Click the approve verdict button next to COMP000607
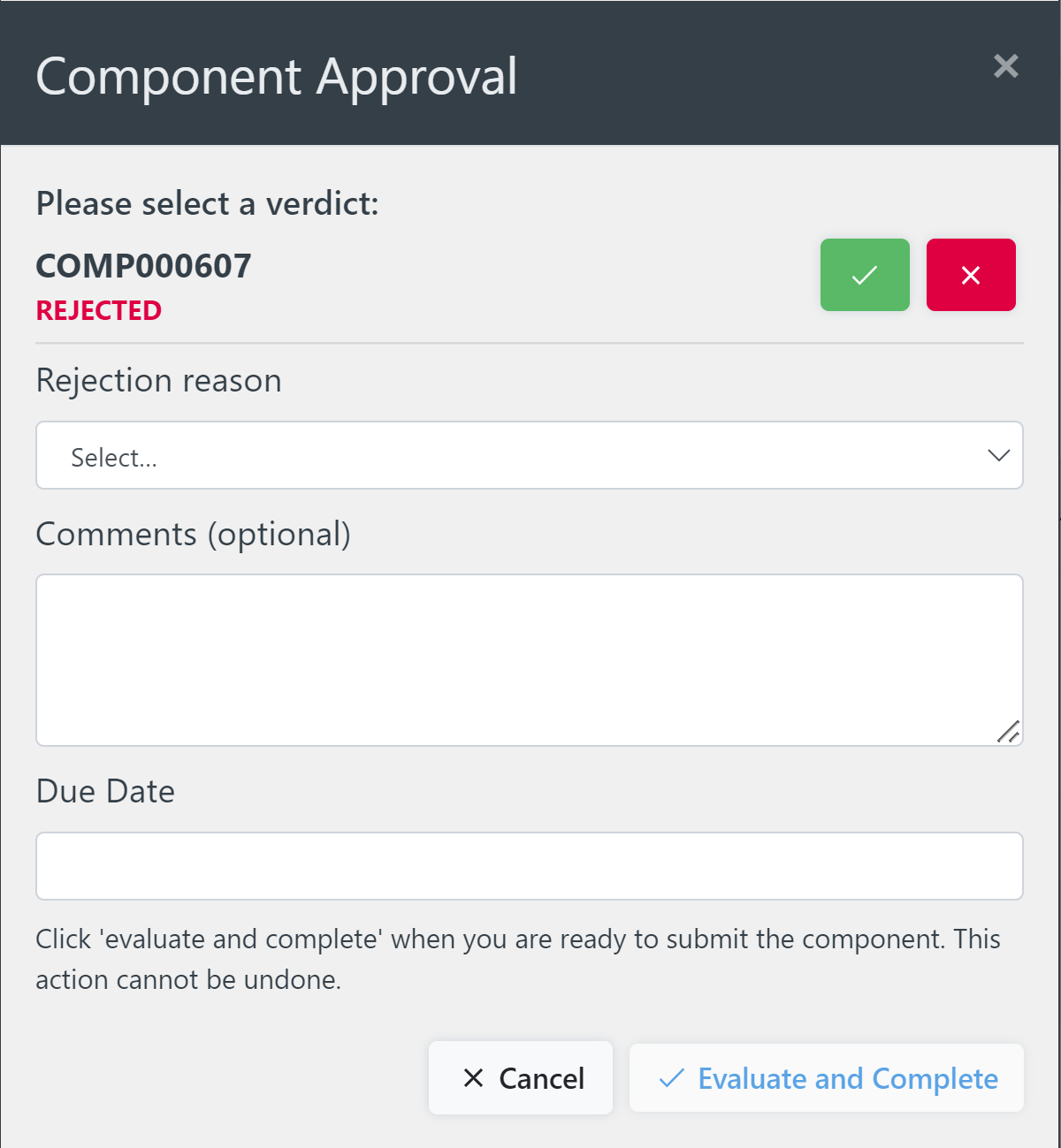Image resolution: width=1061 pixels, height=1148 pixels. pyautogui.click(x=864, y=275)
